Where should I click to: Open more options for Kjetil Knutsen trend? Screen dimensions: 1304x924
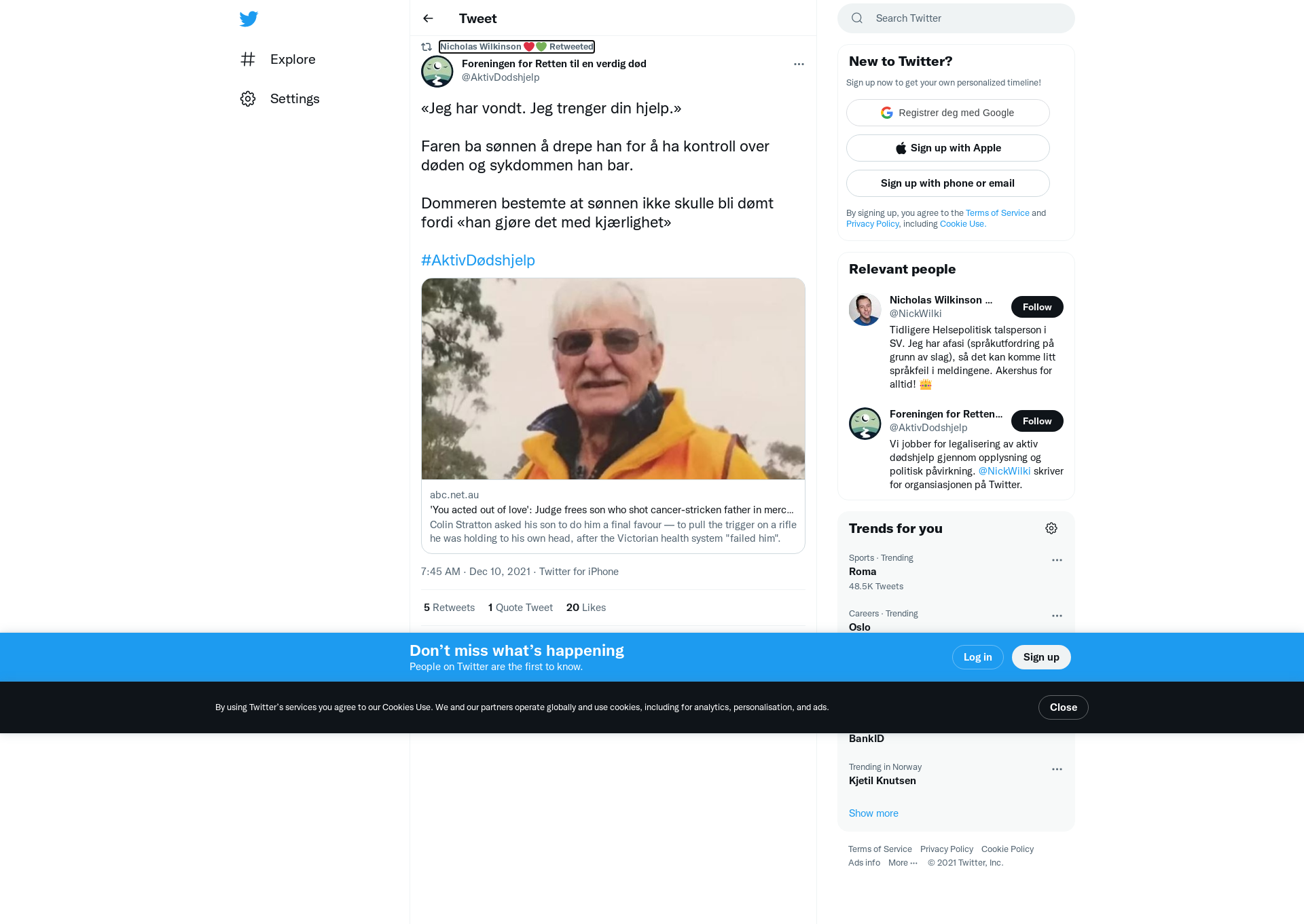tap(1057, 769)
